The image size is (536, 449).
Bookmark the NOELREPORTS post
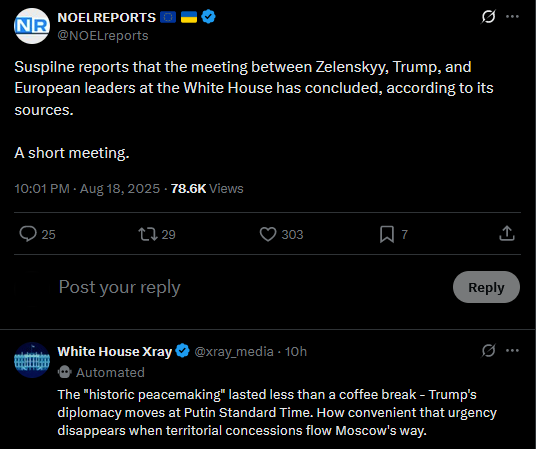387,234
